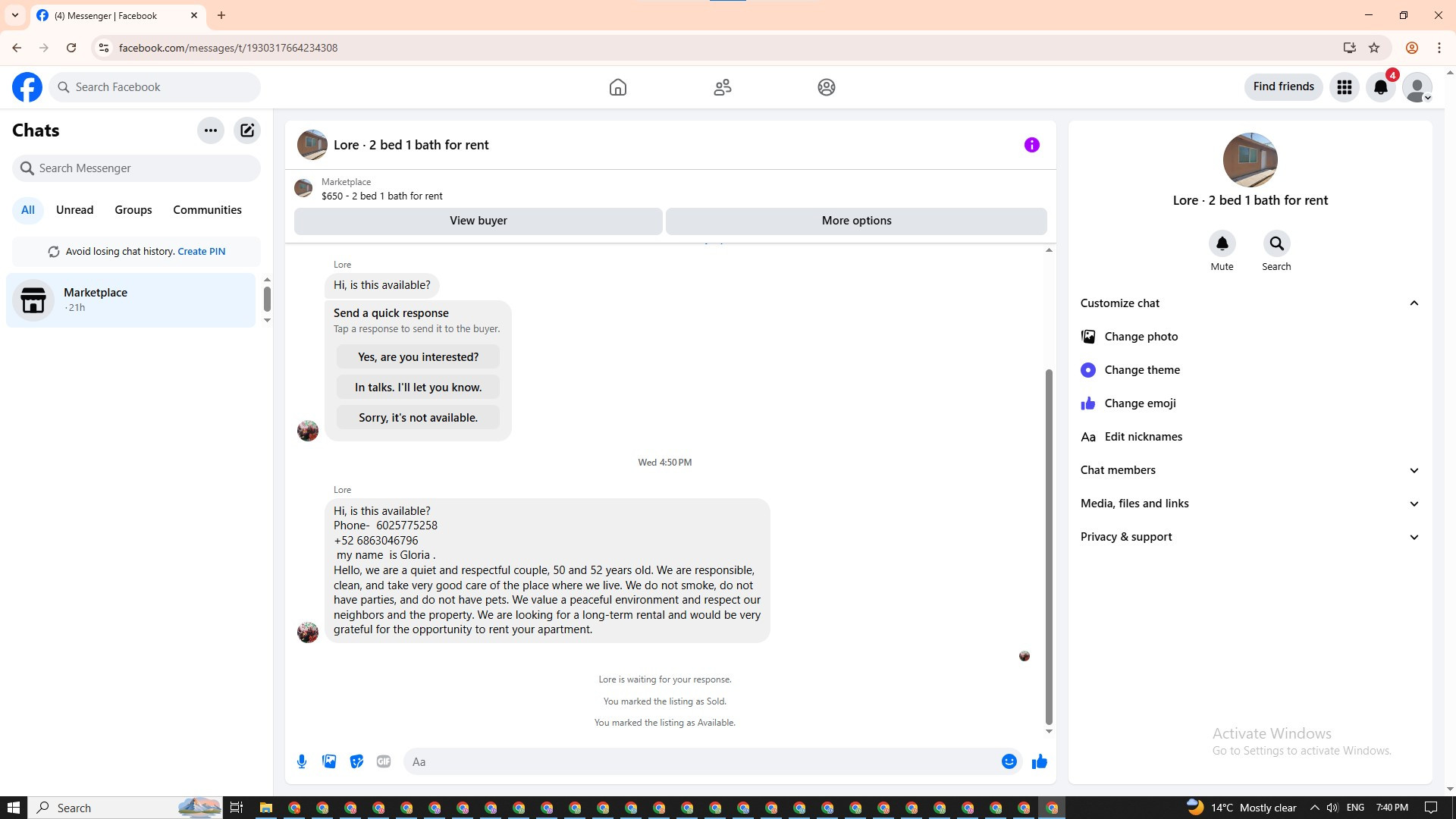Open the sticker picker icon
Screen dimensions: 1456x819
pos(356,761)
